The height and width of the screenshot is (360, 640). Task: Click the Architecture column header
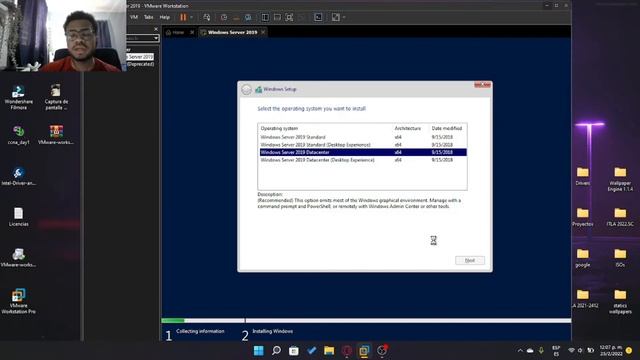click(x=407, y=128)
